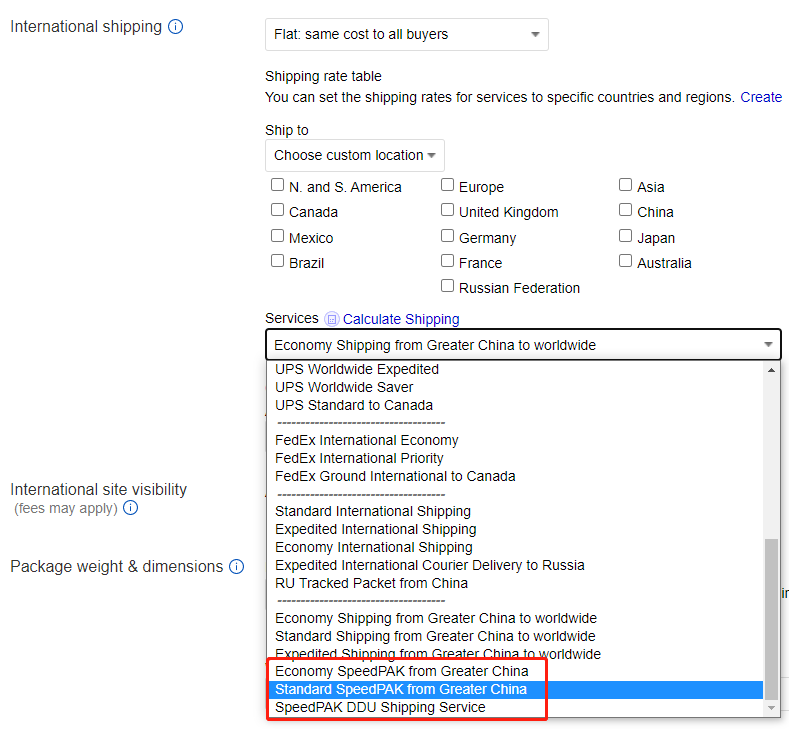Click the International site visibility info icon

pos(130,508)
